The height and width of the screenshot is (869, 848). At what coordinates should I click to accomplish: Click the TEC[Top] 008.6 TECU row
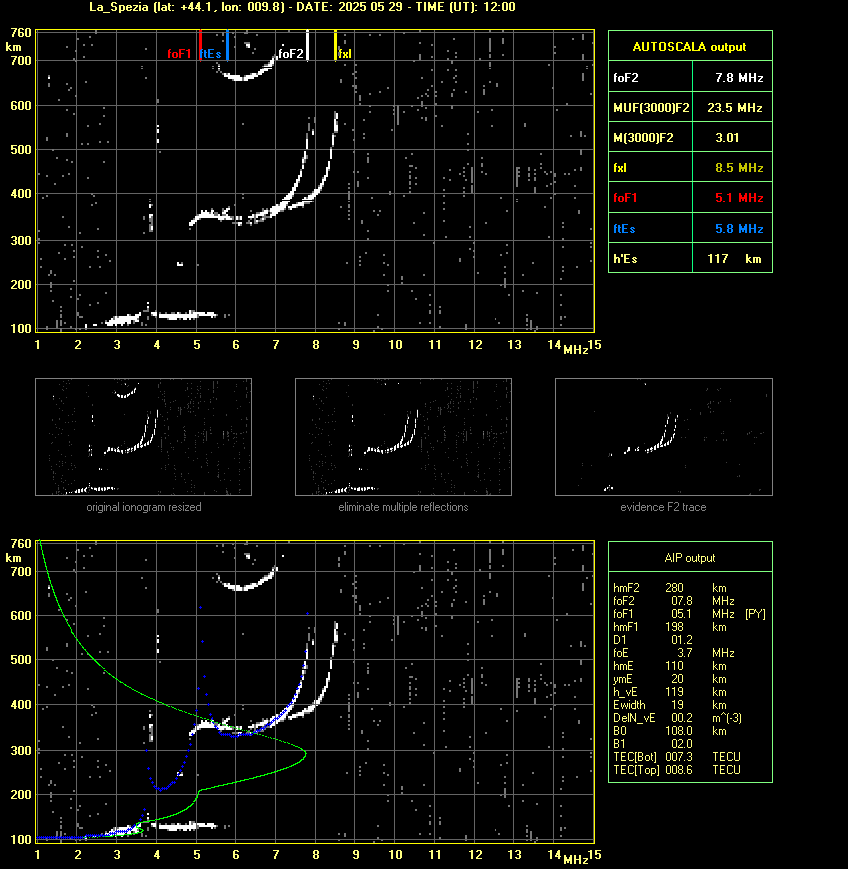click(x=677, y=770)
